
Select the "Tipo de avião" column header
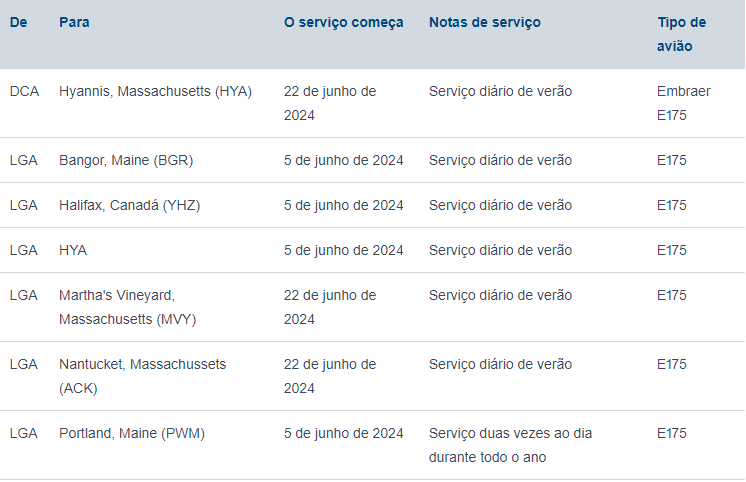click(682, 34)
